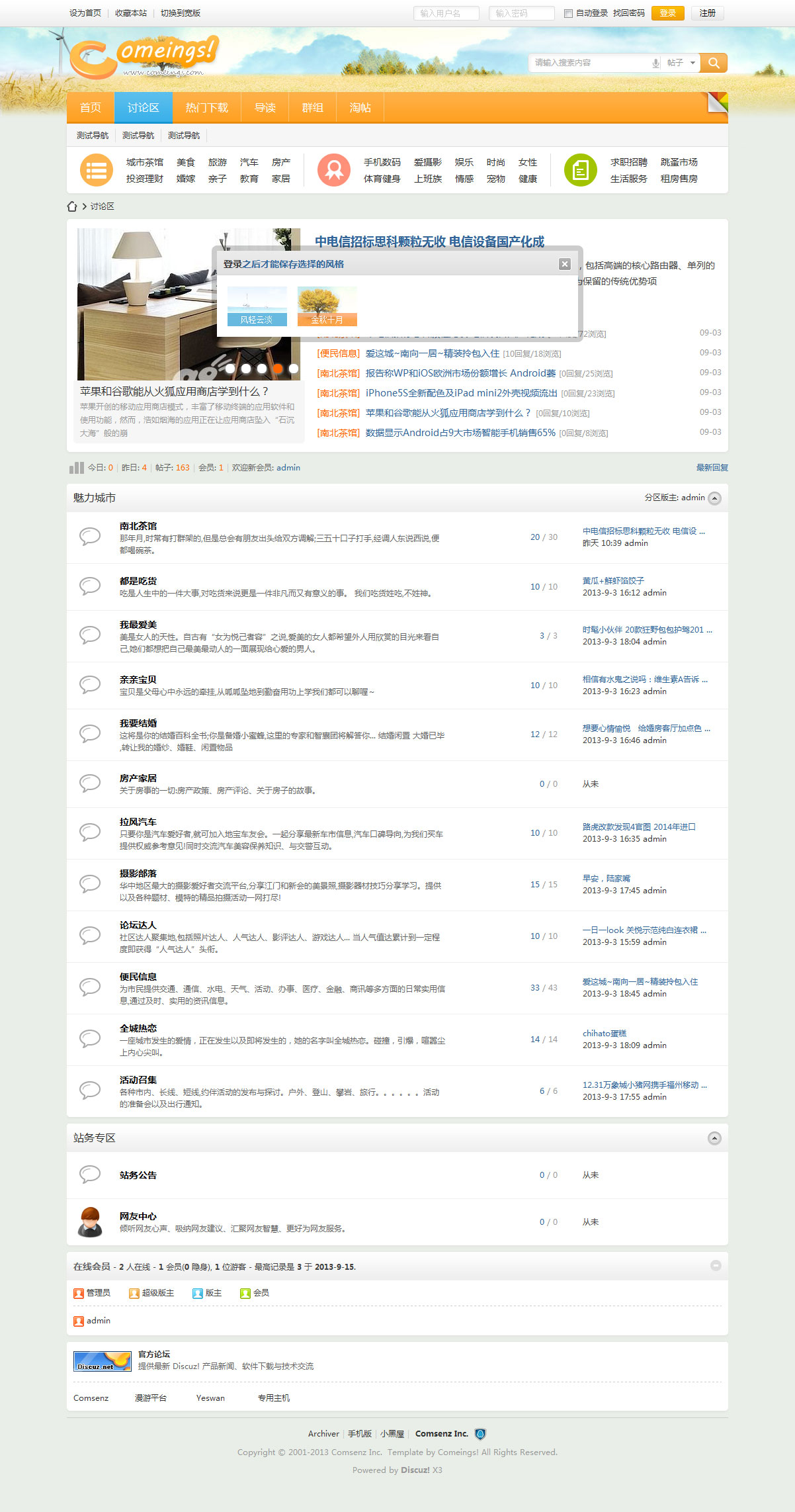Open headline 中电信招标思科颗粒无收

click(429, 242)
